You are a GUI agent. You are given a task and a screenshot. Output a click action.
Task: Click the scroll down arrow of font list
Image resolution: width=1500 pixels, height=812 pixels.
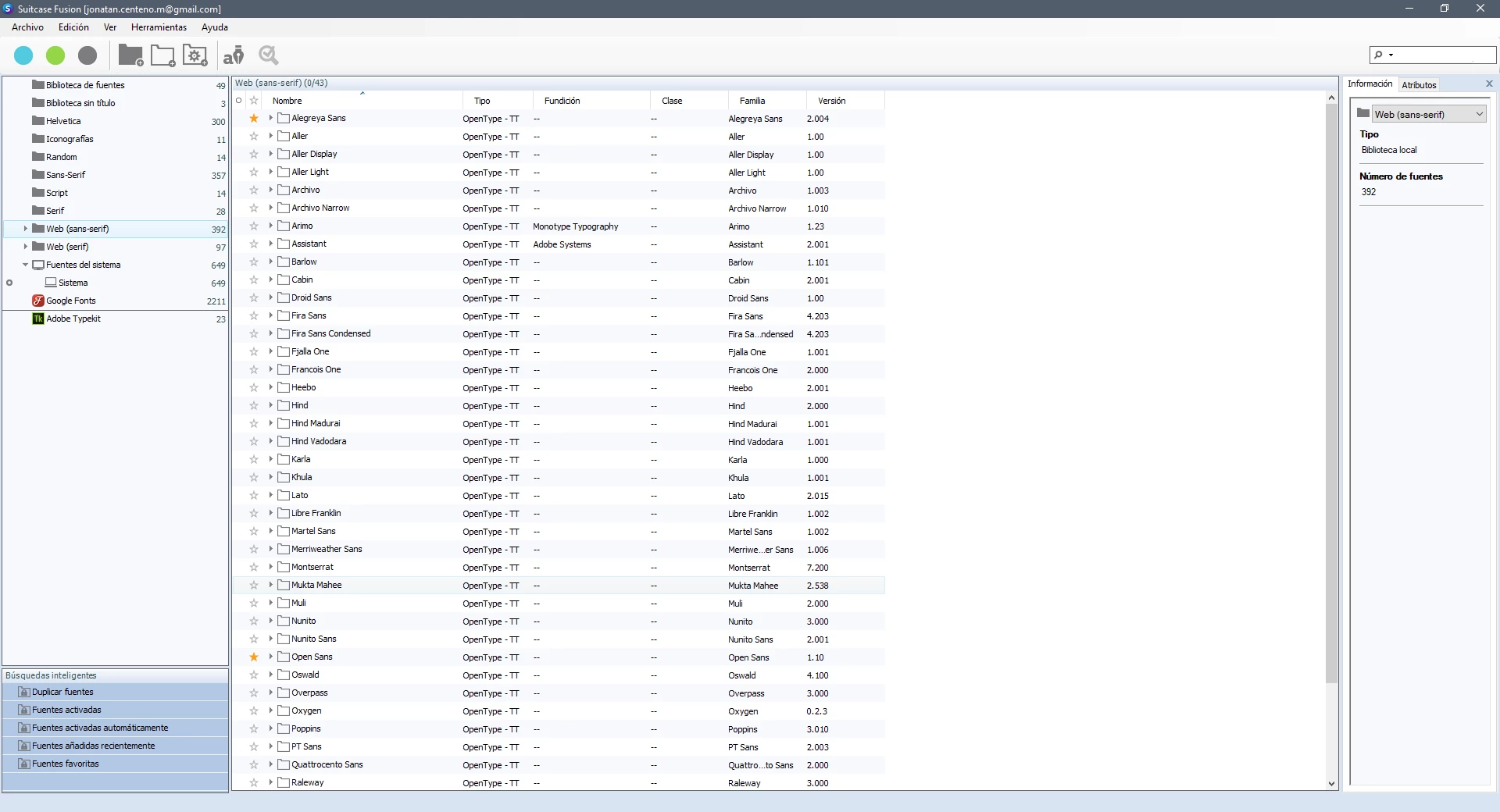point(1331,784)
